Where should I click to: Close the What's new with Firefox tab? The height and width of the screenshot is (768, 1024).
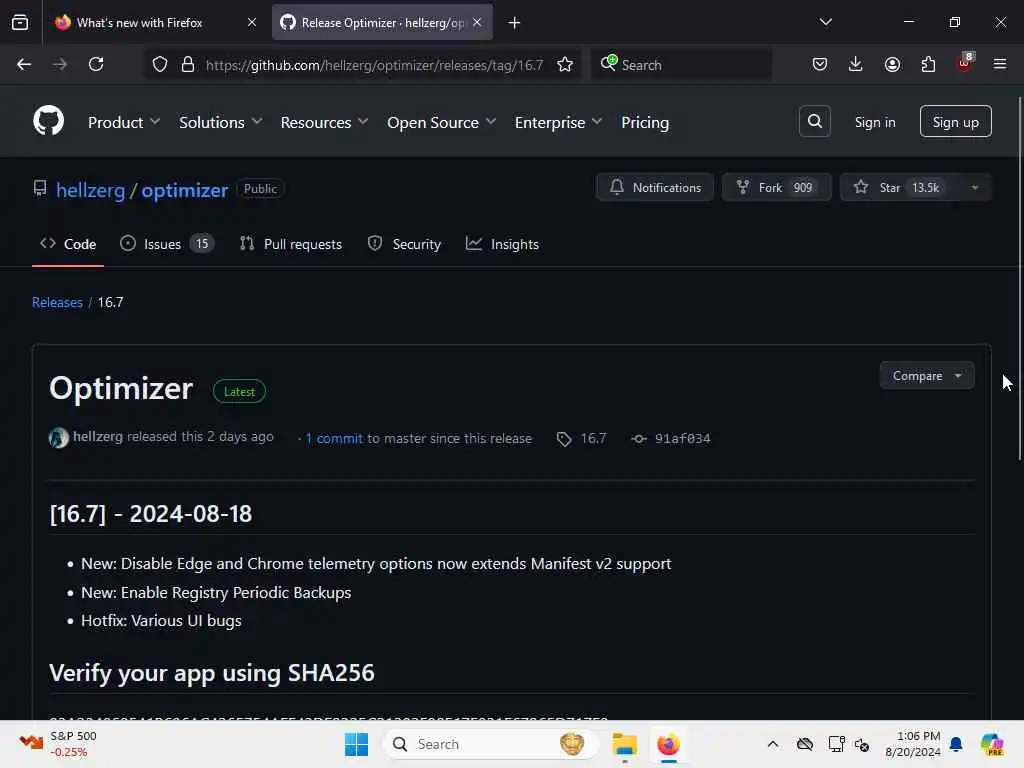tap(251, 23)
